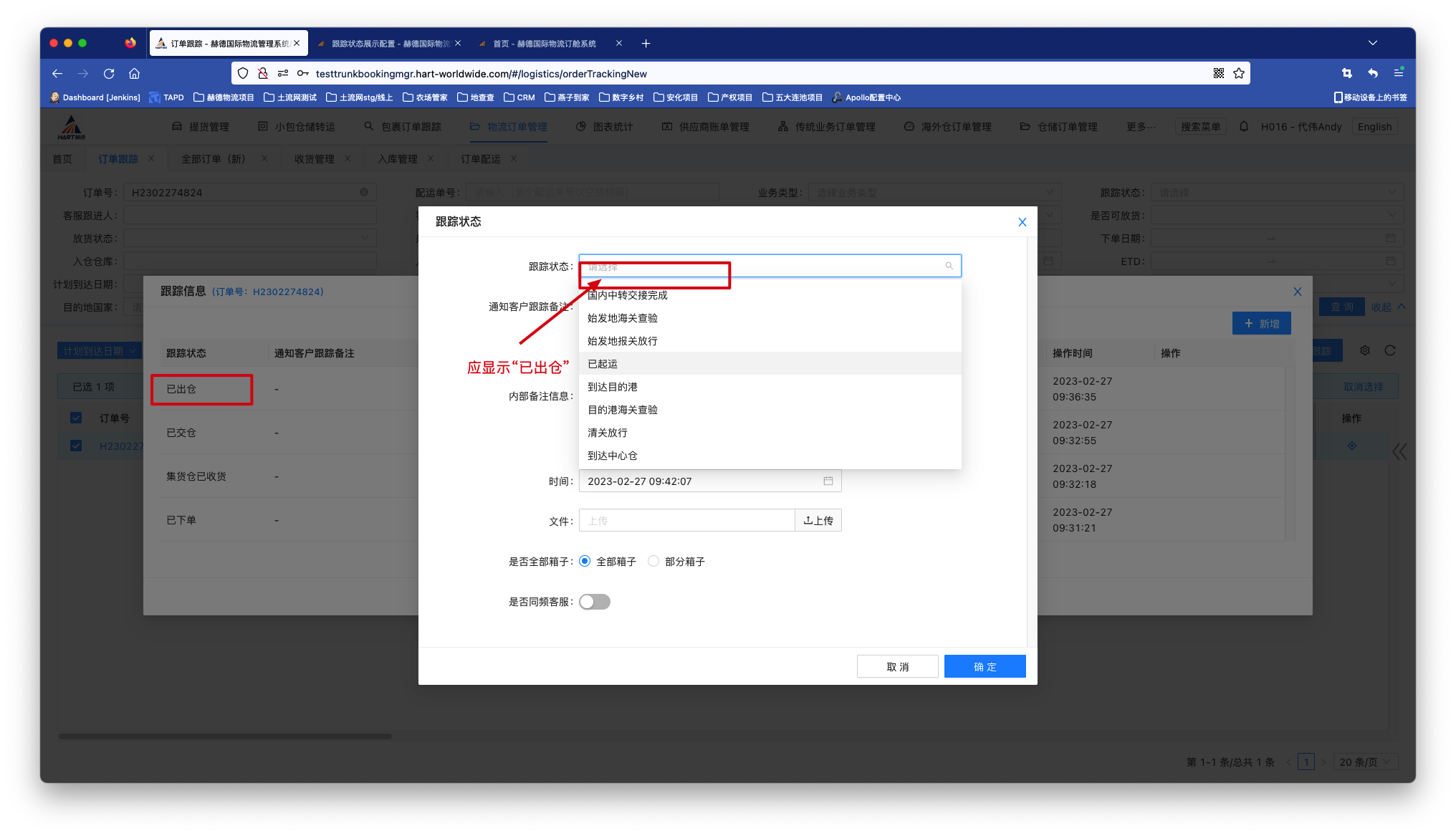Open QR code icon in address bar
The height and width of the screenshot is (836, 1456).
(1219, 74)
